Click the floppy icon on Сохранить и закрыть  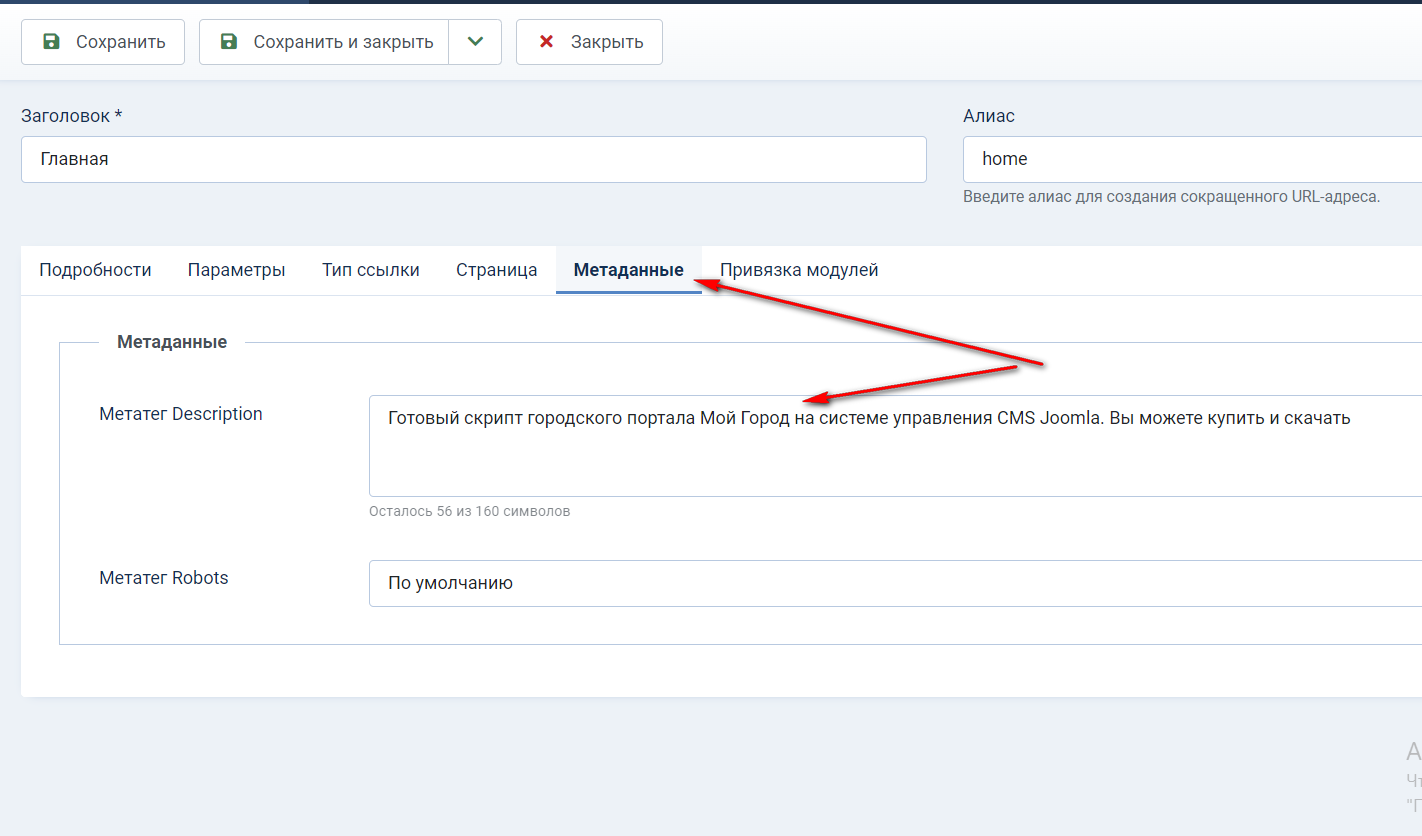tap(229, 42)
